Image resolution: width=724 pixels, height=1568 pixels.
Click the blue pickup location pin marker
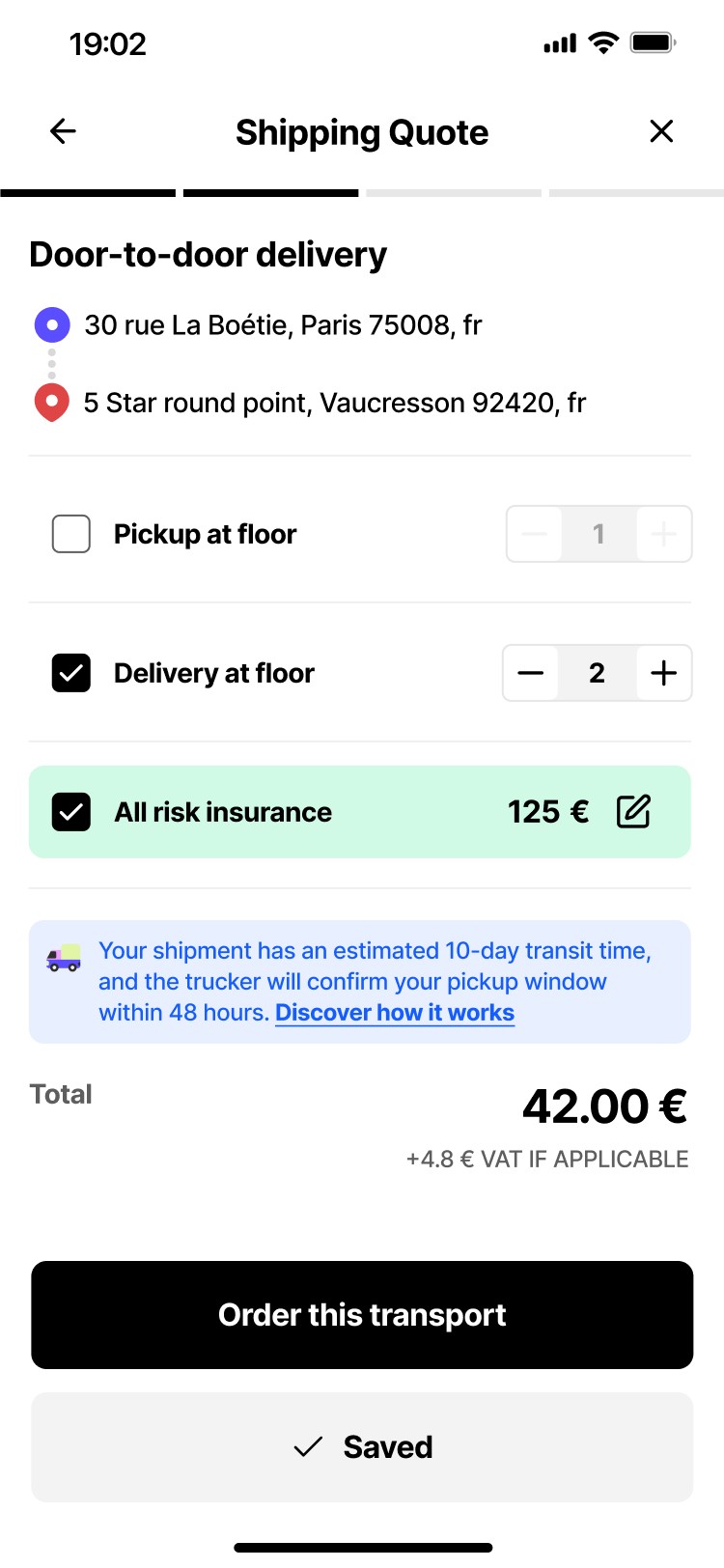[x=52, y=324]
